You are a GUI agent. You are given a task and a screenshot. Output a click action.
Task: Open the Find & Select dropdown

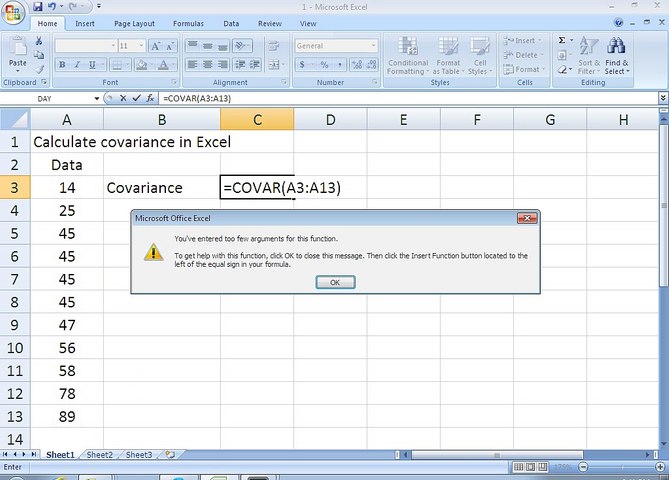pyautogui.click(x=617, y=56)
